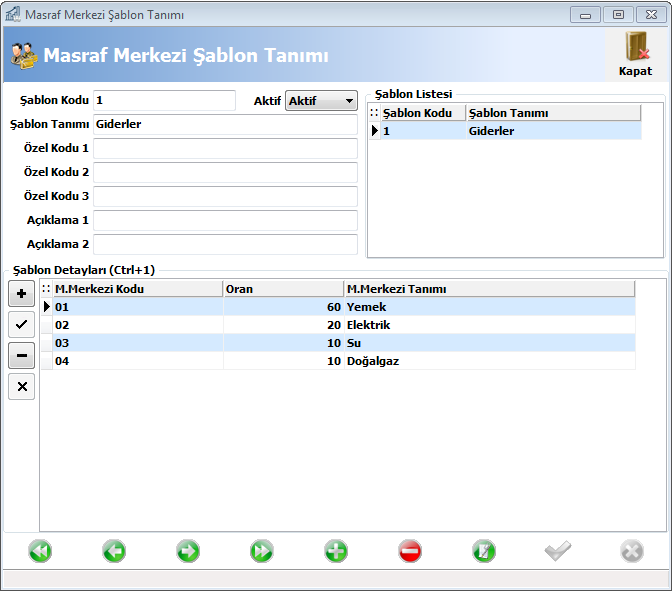672x591 pixels.
Task: Click the window title bar app icon
Action: (12, 14)
